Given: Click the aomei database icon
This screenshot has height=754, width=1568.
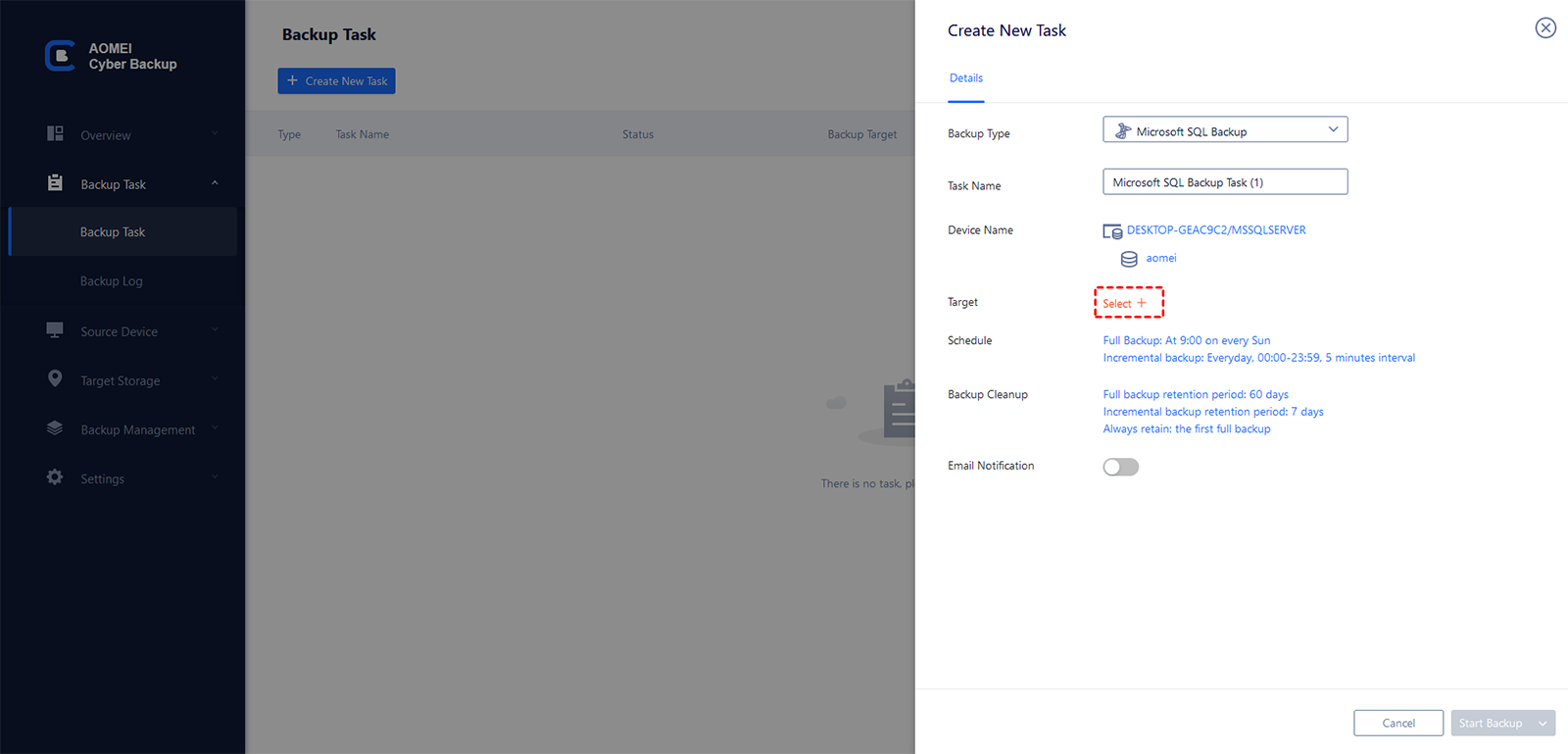Looking at the screenshot, I should pos(1129,259).
